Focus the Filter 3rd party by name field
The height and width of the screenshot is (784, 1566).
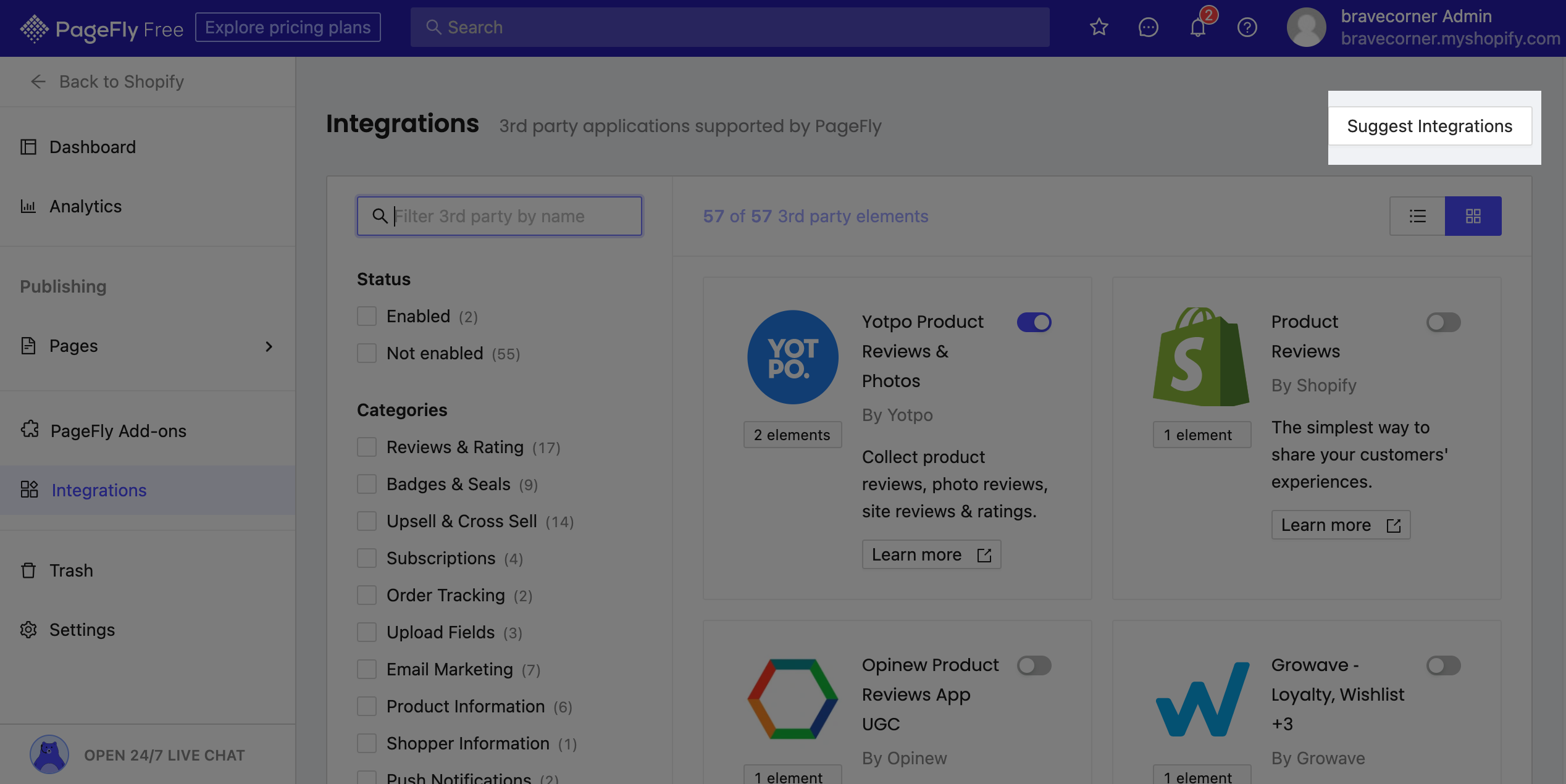click(500, 216)
